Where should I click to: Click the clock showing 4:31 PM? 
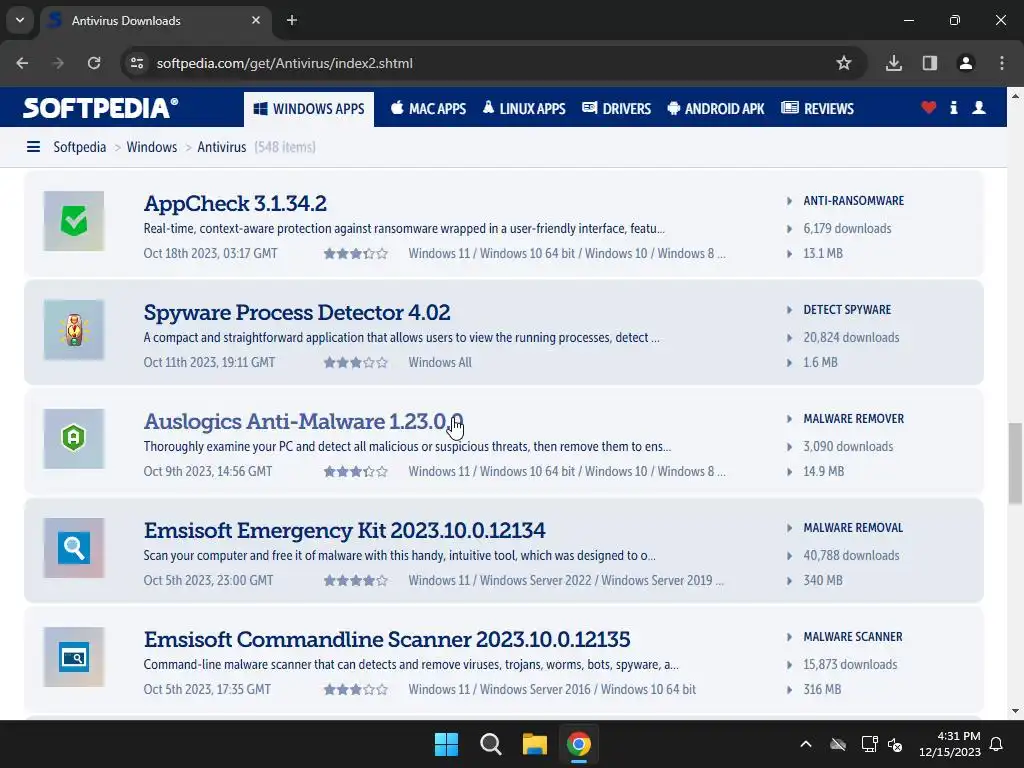(x=959, y=736)
